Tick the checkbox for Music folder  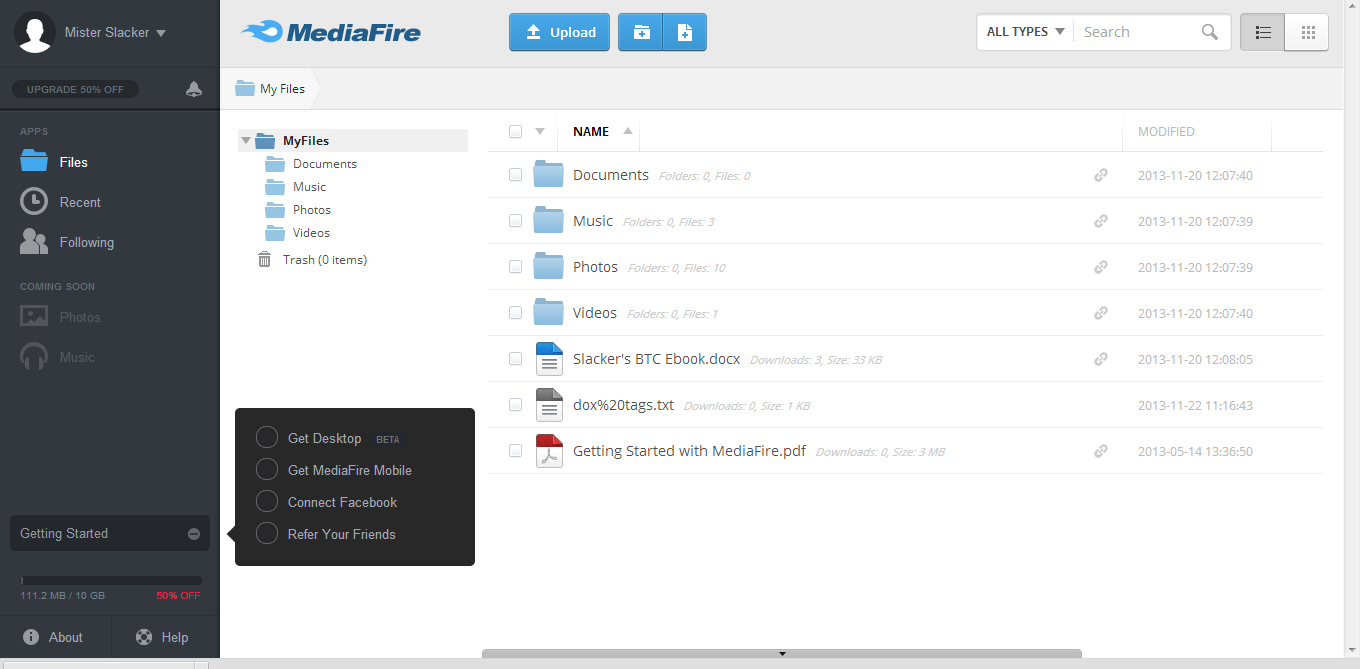tap(515, 220)
